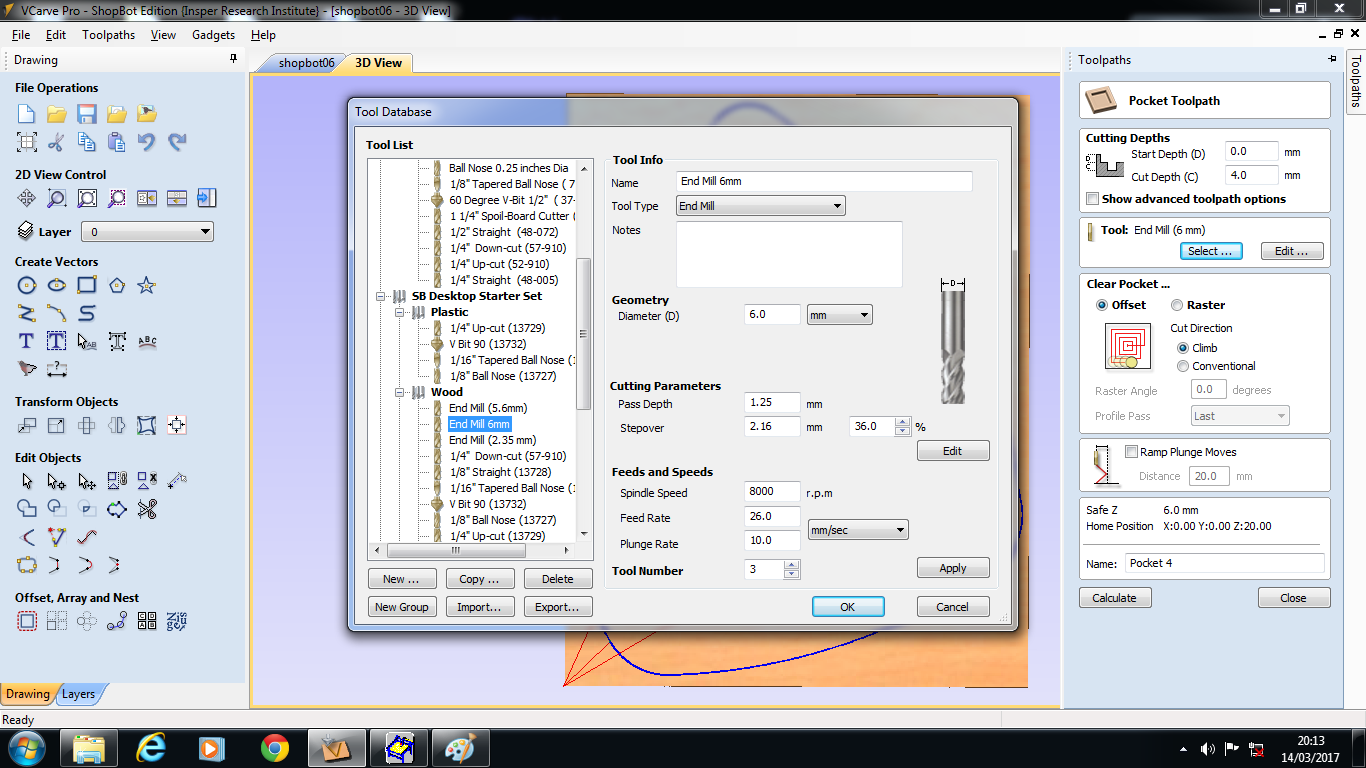This screenshot has height=768, width=1366.
Task: Enable Show advanced toolpath options
Action: point(1093,199)
